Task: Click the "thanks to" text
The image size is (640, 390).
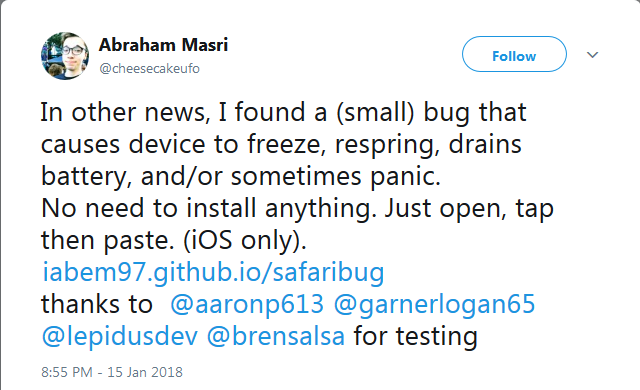Action: click(x=97, y=304)
